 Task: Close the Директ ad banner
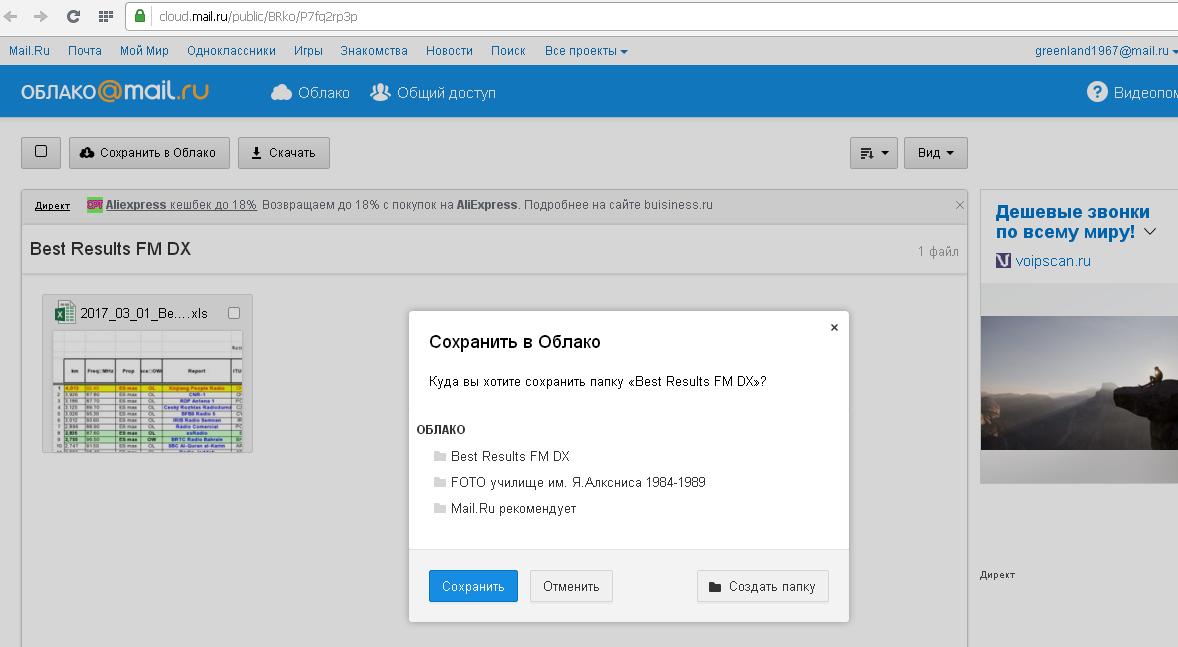[x=959, y=205]
